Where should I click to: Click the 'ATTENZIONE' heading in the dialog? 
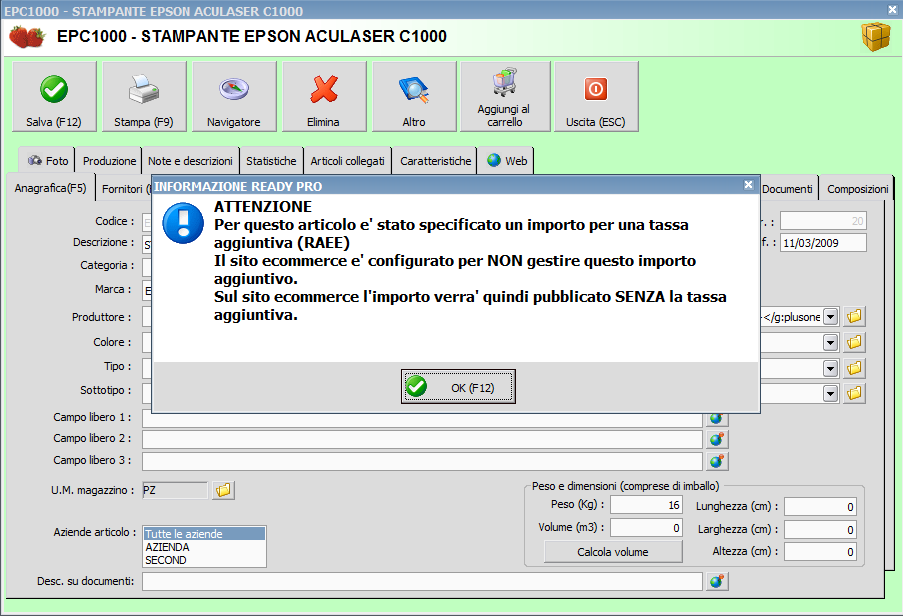263,207
